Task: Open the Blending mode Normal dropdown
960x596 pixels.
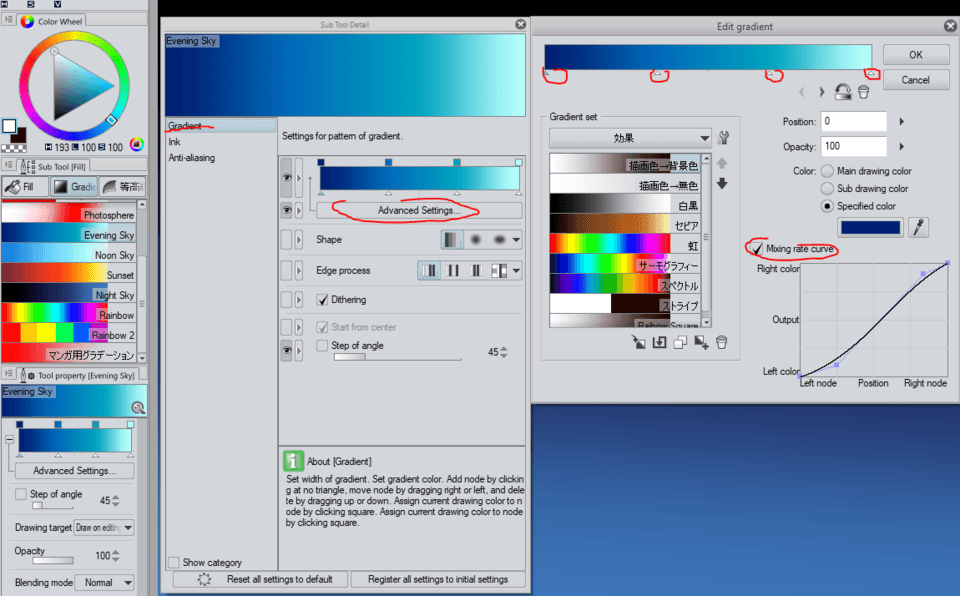Action: (x=105, y=583)
